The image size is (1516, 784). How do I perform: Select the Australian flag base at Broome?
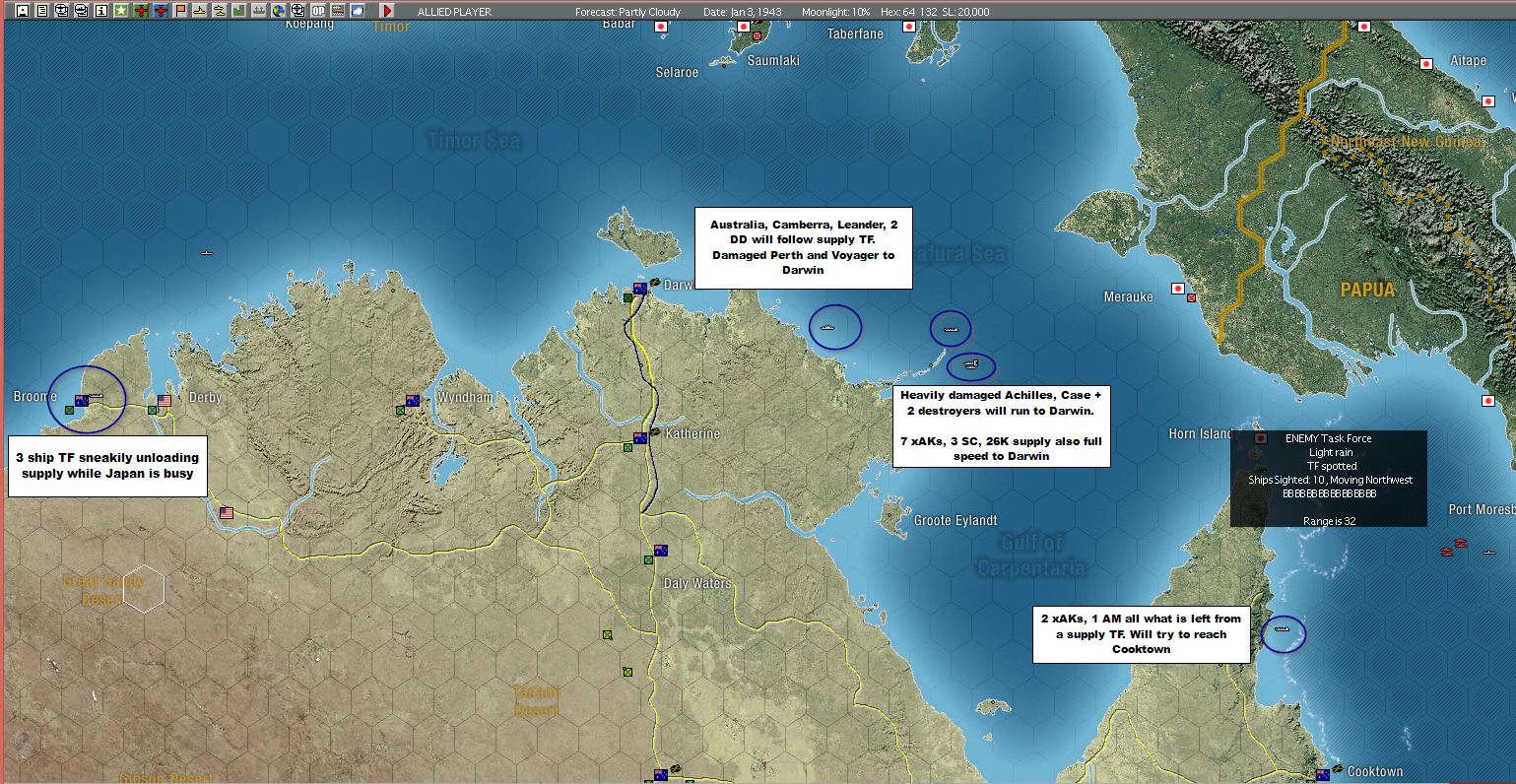point(82,401)
